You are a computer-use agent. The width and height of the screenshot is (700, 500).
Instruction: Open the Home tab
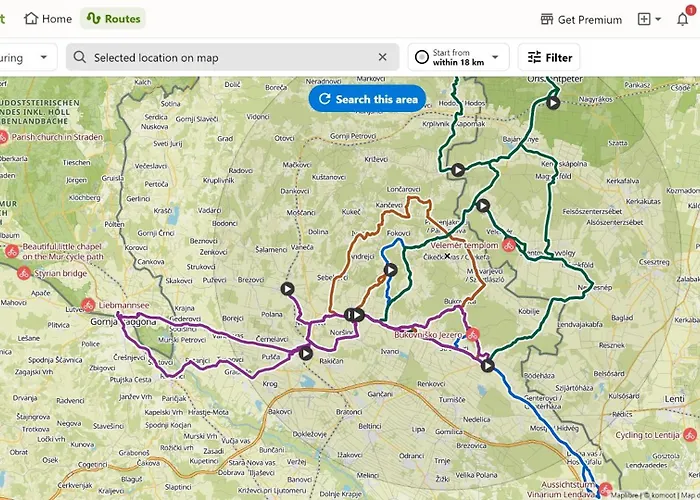pyautogui.click(x=48, y=19)
